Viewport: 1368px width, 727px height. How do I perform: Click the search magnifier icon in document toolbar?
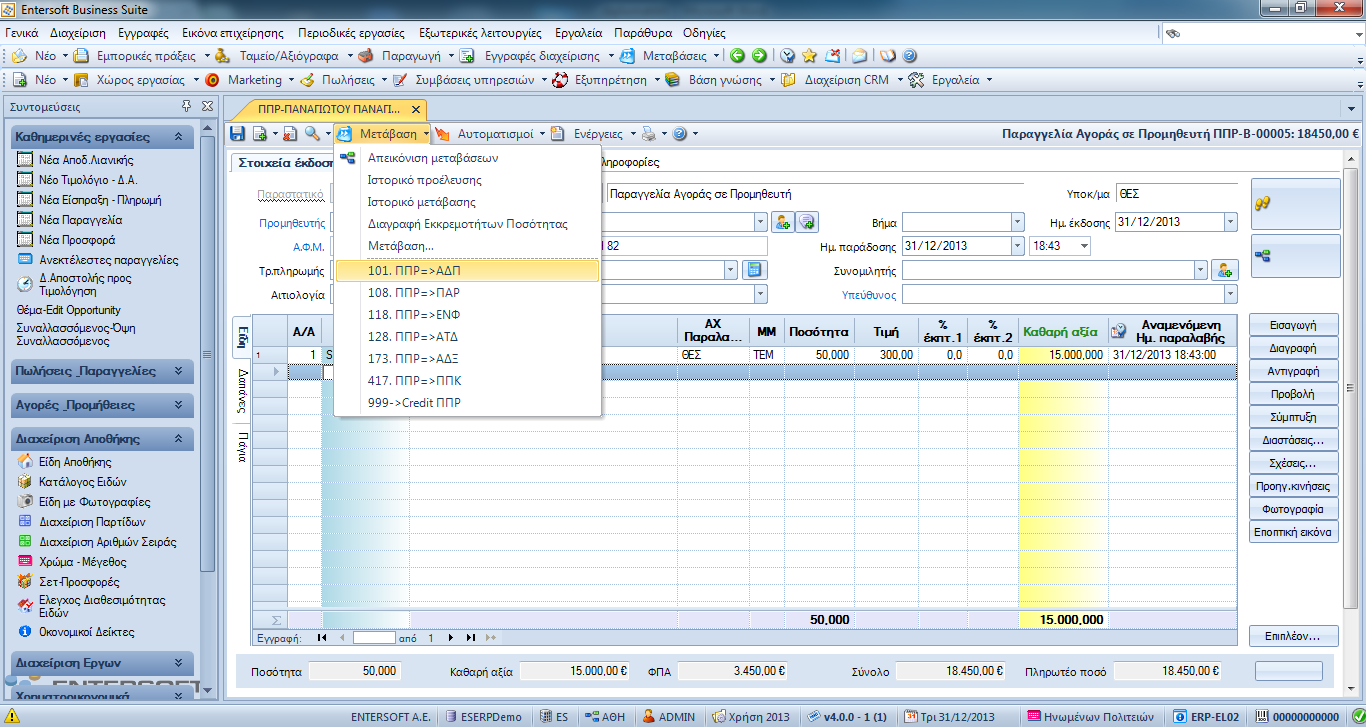pos(312,133)
